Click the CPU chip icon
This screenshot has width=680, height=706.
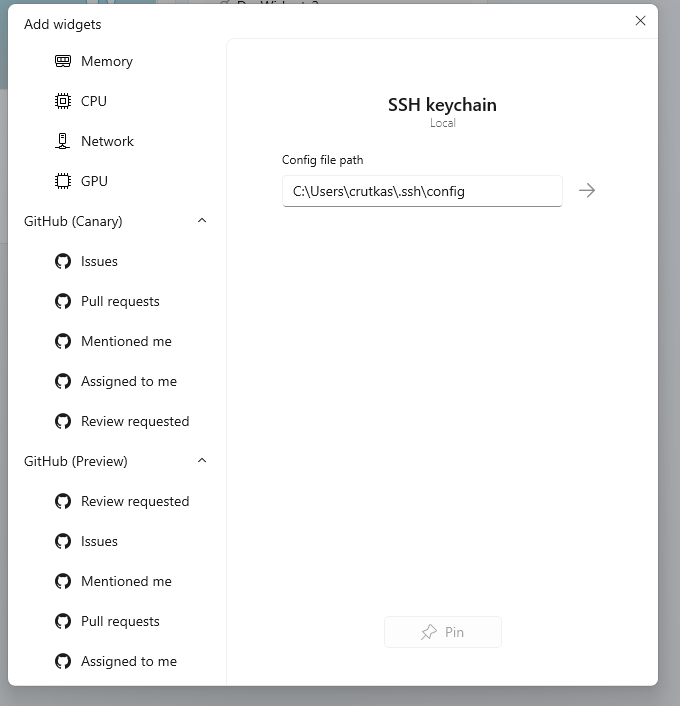pos(63,101)
